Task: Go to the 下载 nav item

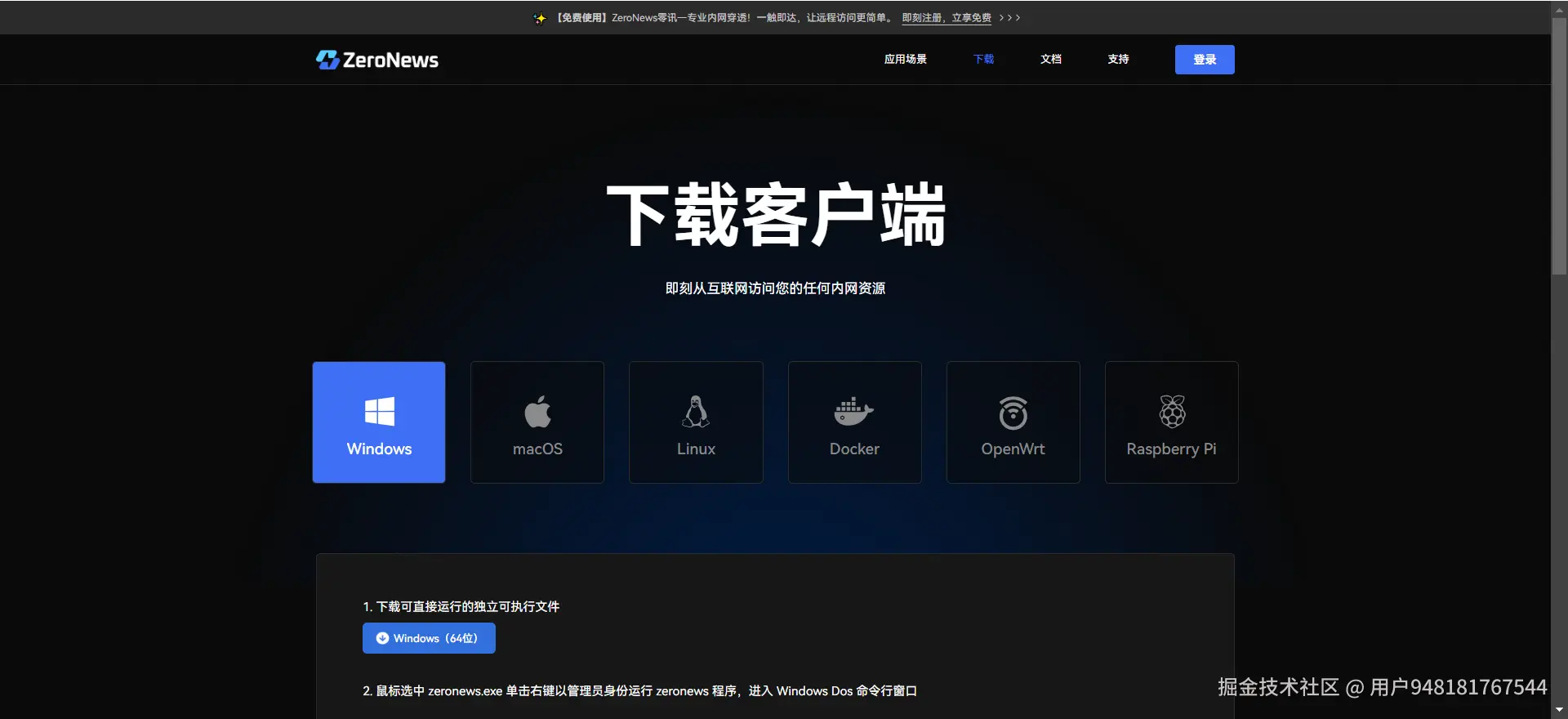Action: point(983,59)
